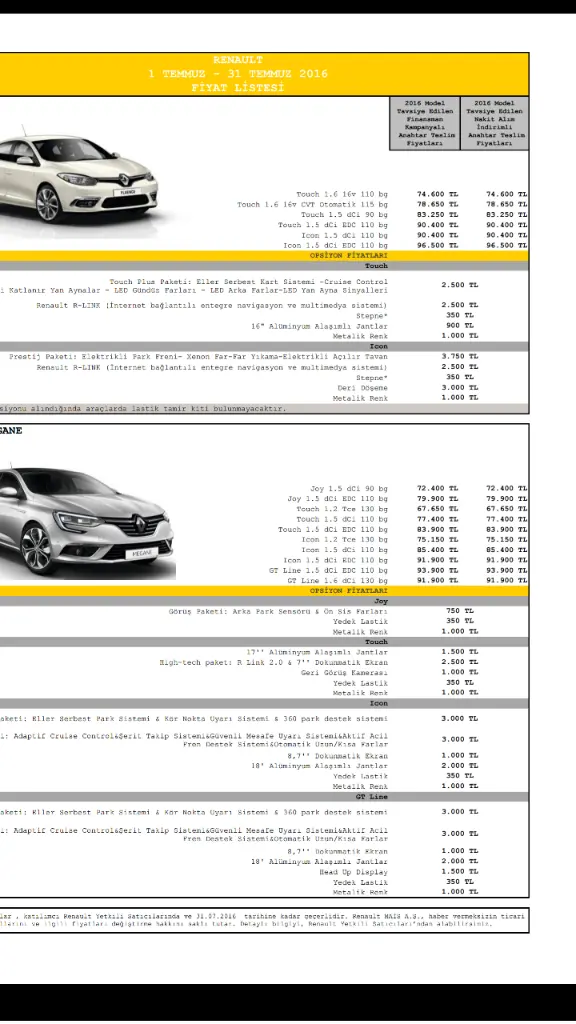576x1024 pixels.
Task: Select the 'Deri Döşeme' option label
Action: 362,388
